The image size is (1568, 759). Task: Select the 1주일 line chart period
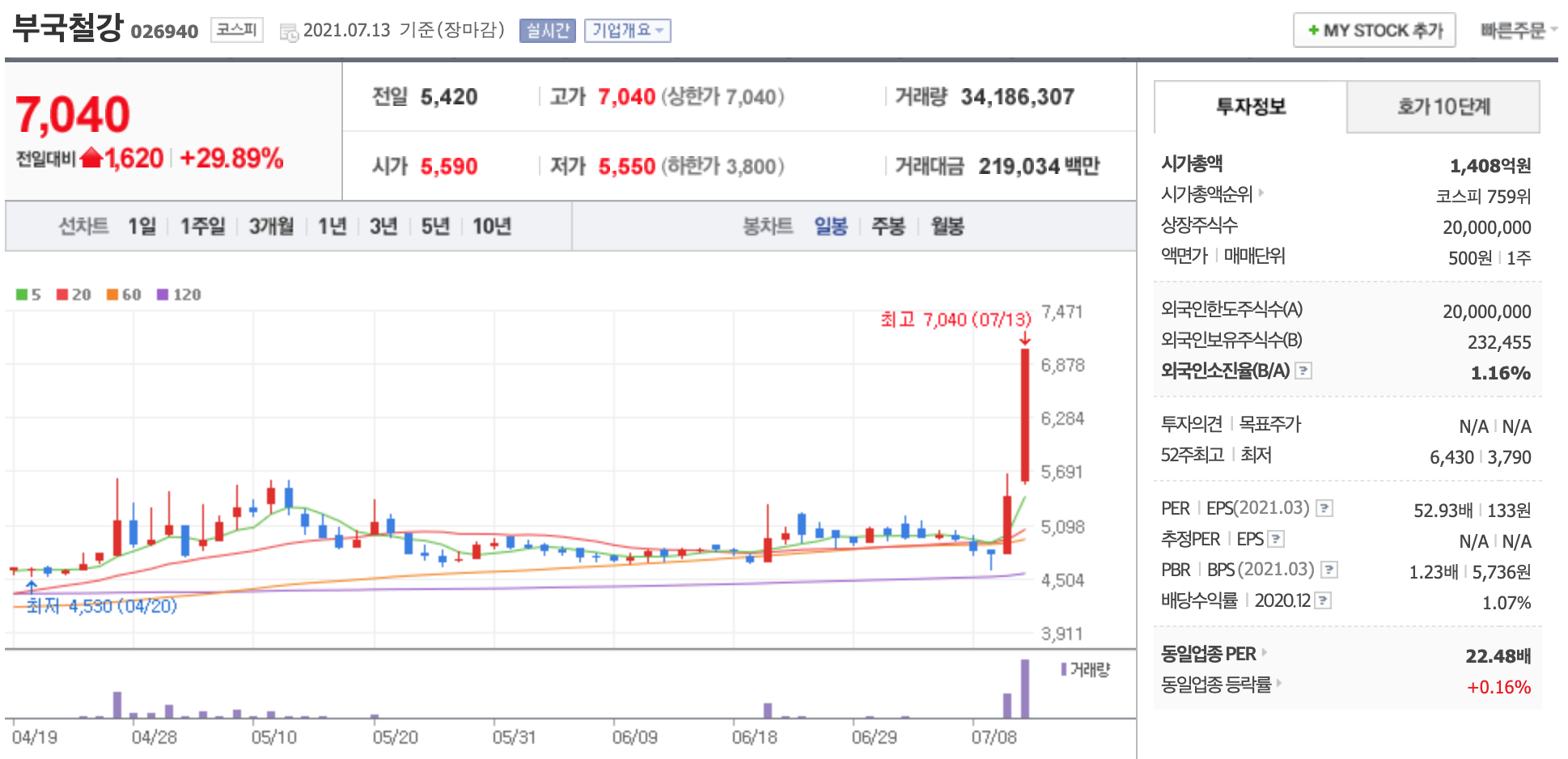coord(202,226)
